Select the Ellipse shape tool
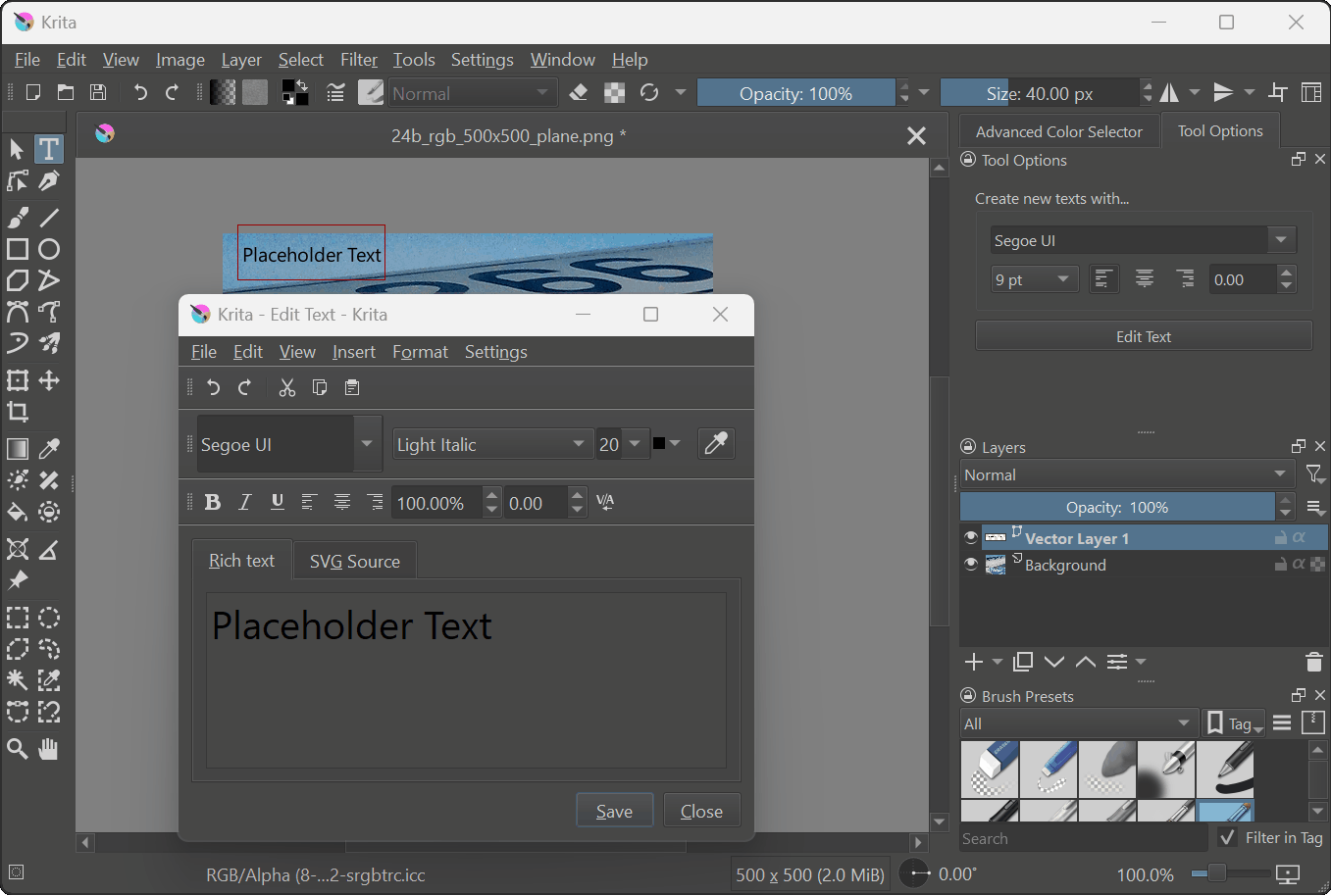The height and width of the screenshot is (896, 1331). 49,249
